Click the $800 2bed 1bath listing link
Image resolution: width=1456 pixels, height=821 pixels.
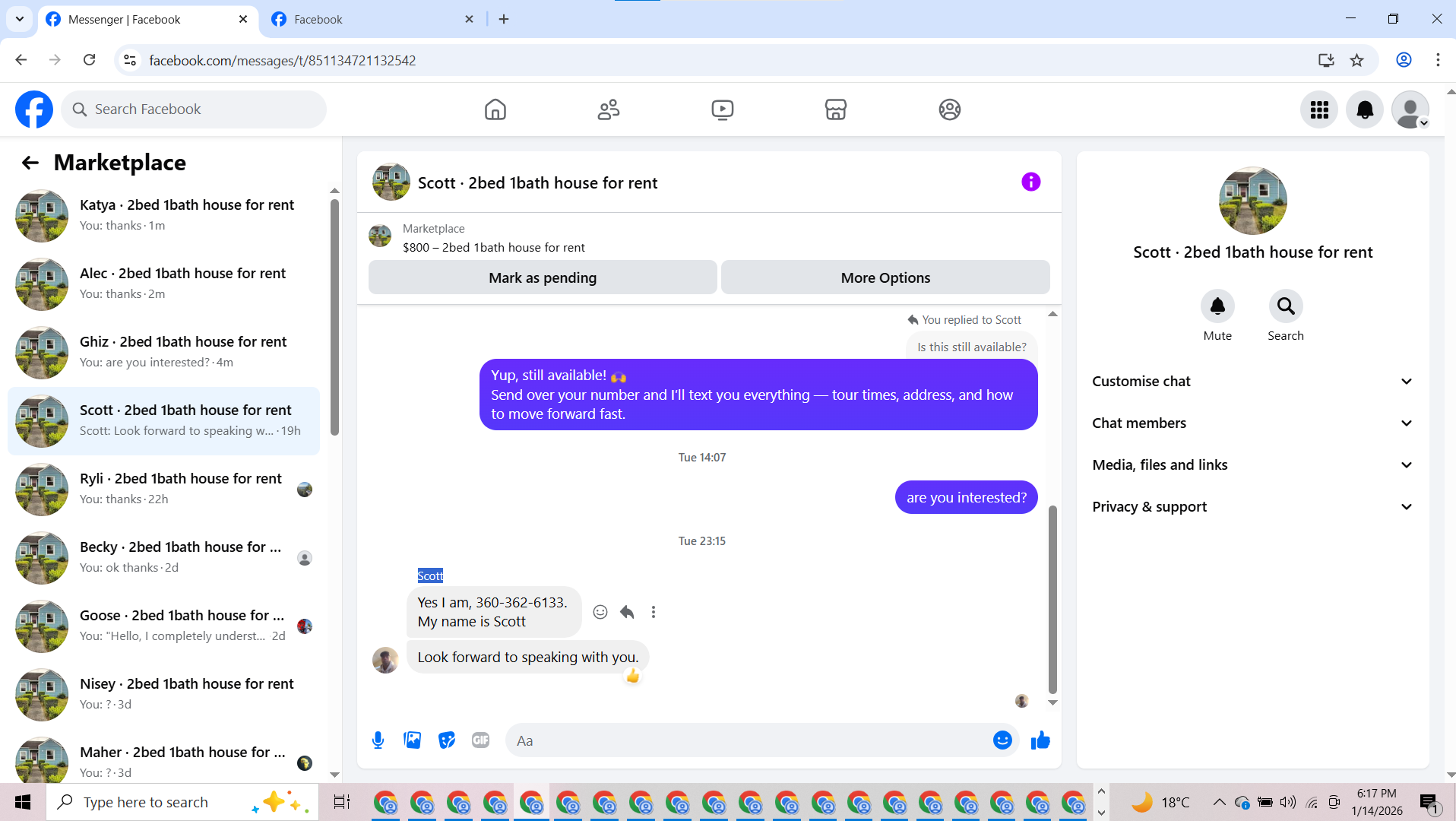coord(493,248)
